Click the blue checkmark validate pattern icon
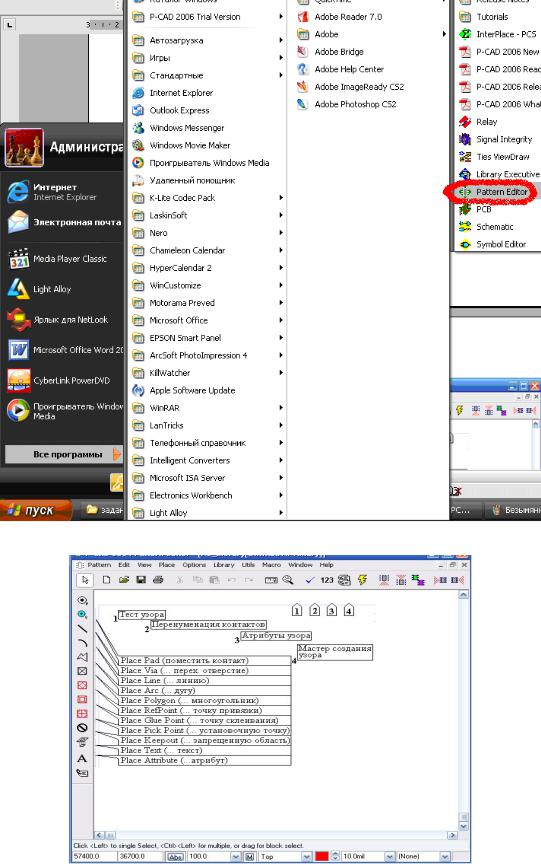This screenshot has height=864, width=541. point(310,580)
